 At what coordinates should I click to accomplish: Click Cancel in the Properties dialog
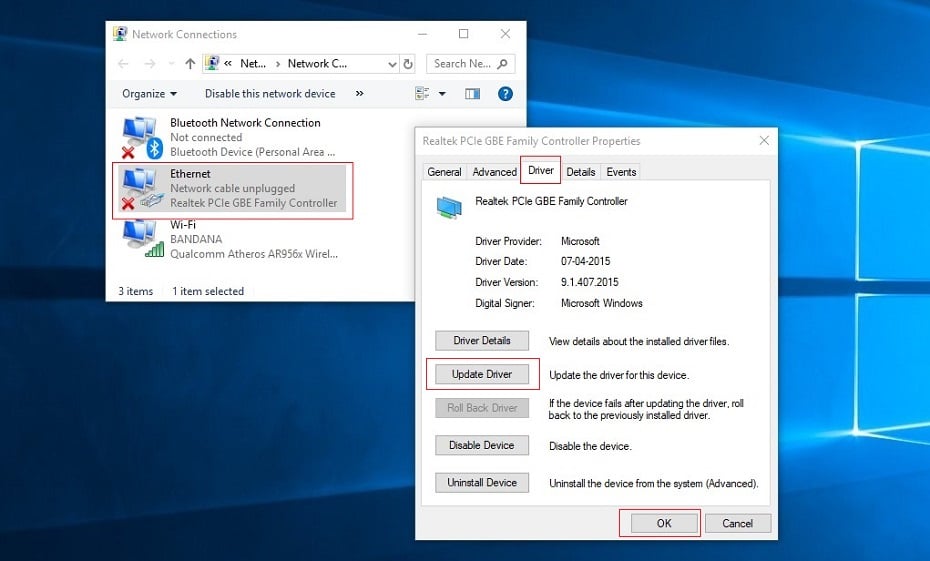point(737,523)
